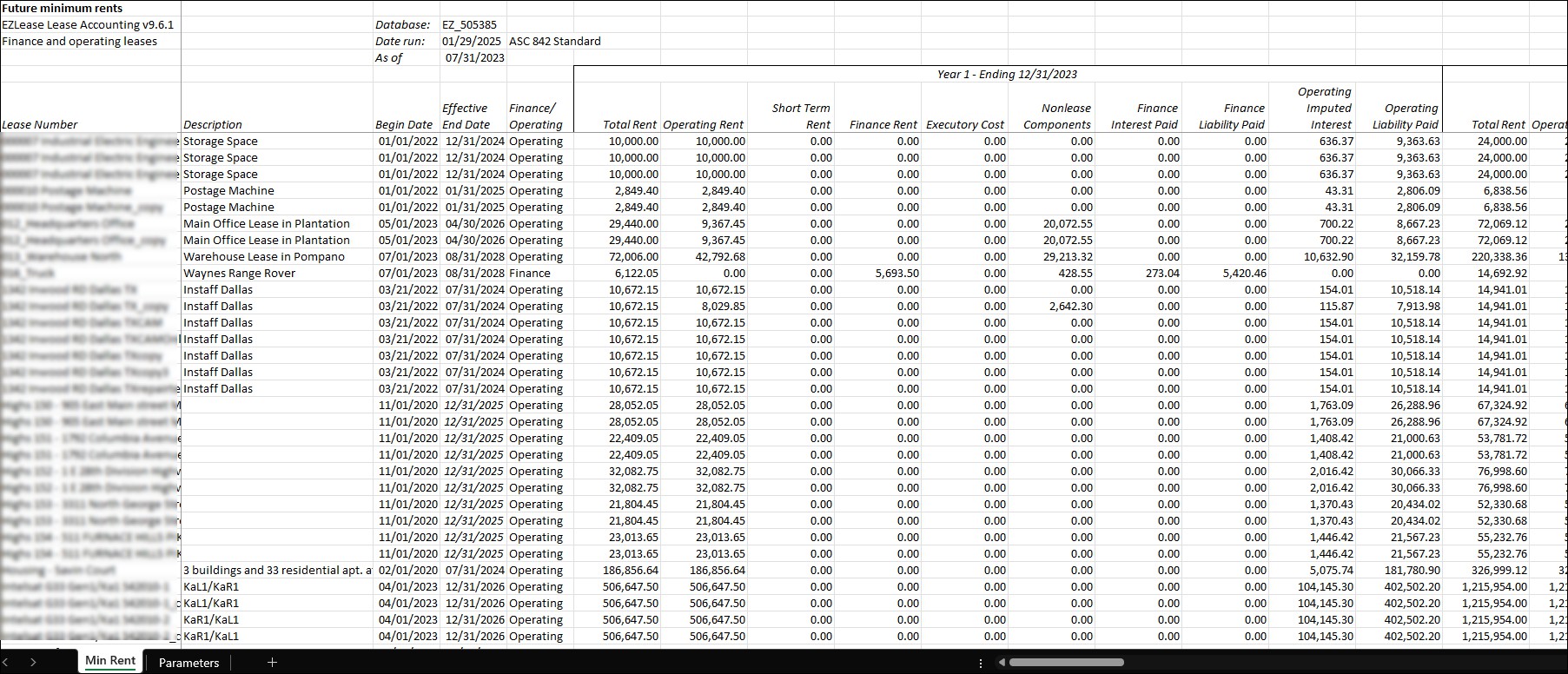Viewport: 1568px width, 674px height.
Task: Click the 'Executory Cost' column header
Action: pyautogui.click(x=965, y=124)
